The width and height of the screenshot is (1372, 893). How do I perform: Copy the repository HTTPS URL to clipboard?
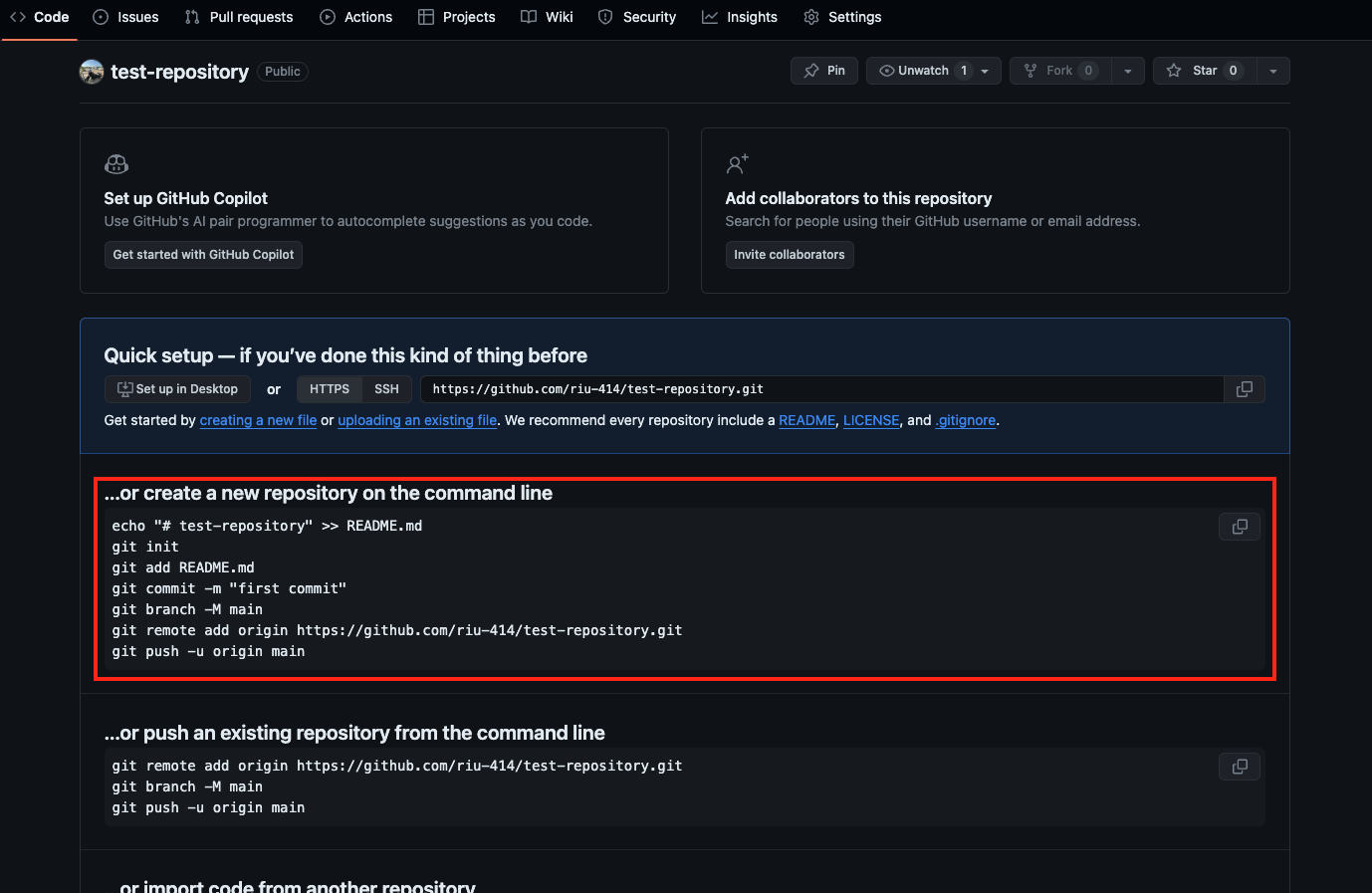pos(1244,389)
